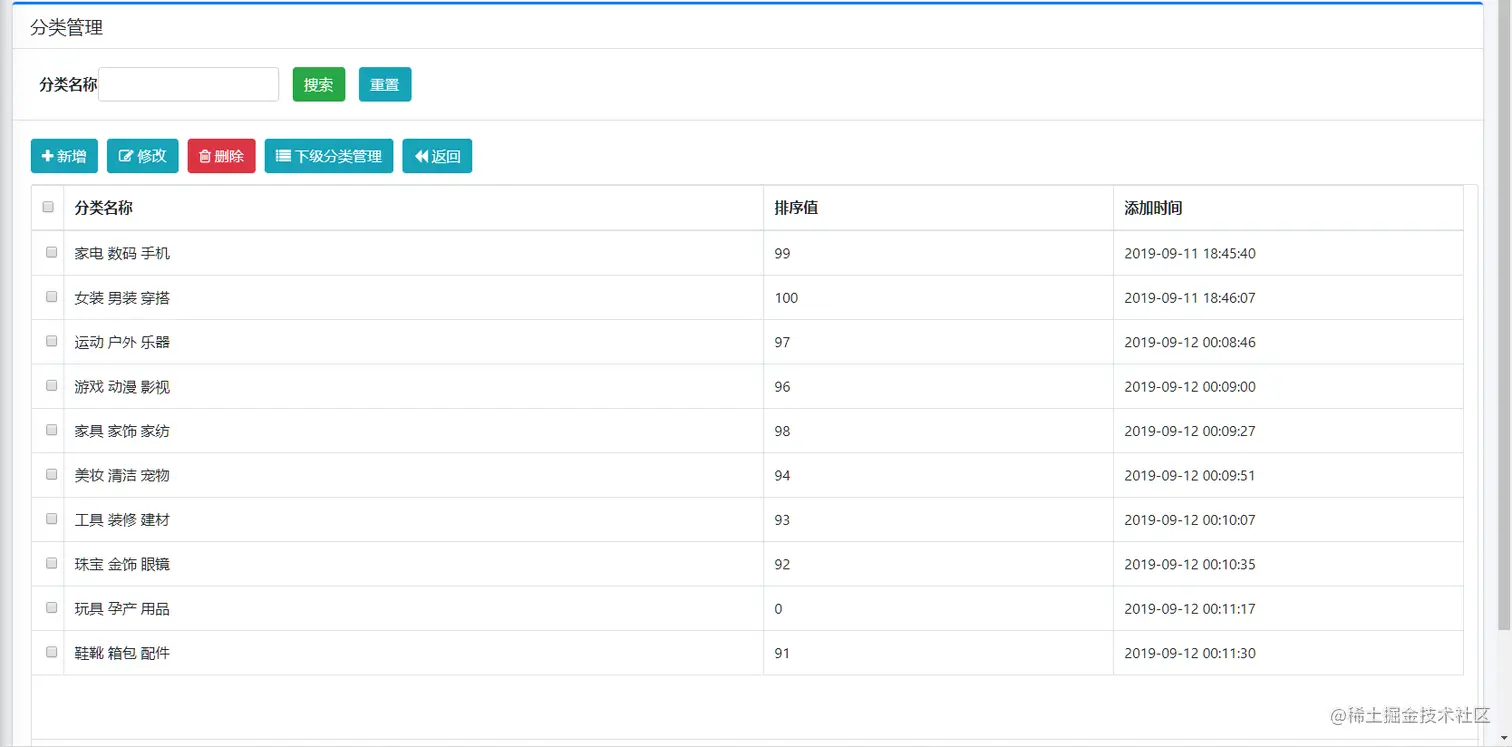Check the box for 玩具 孕产 用品
Image resolution: width=1512 pixels, height=747 pixels.
pos(52,607)
